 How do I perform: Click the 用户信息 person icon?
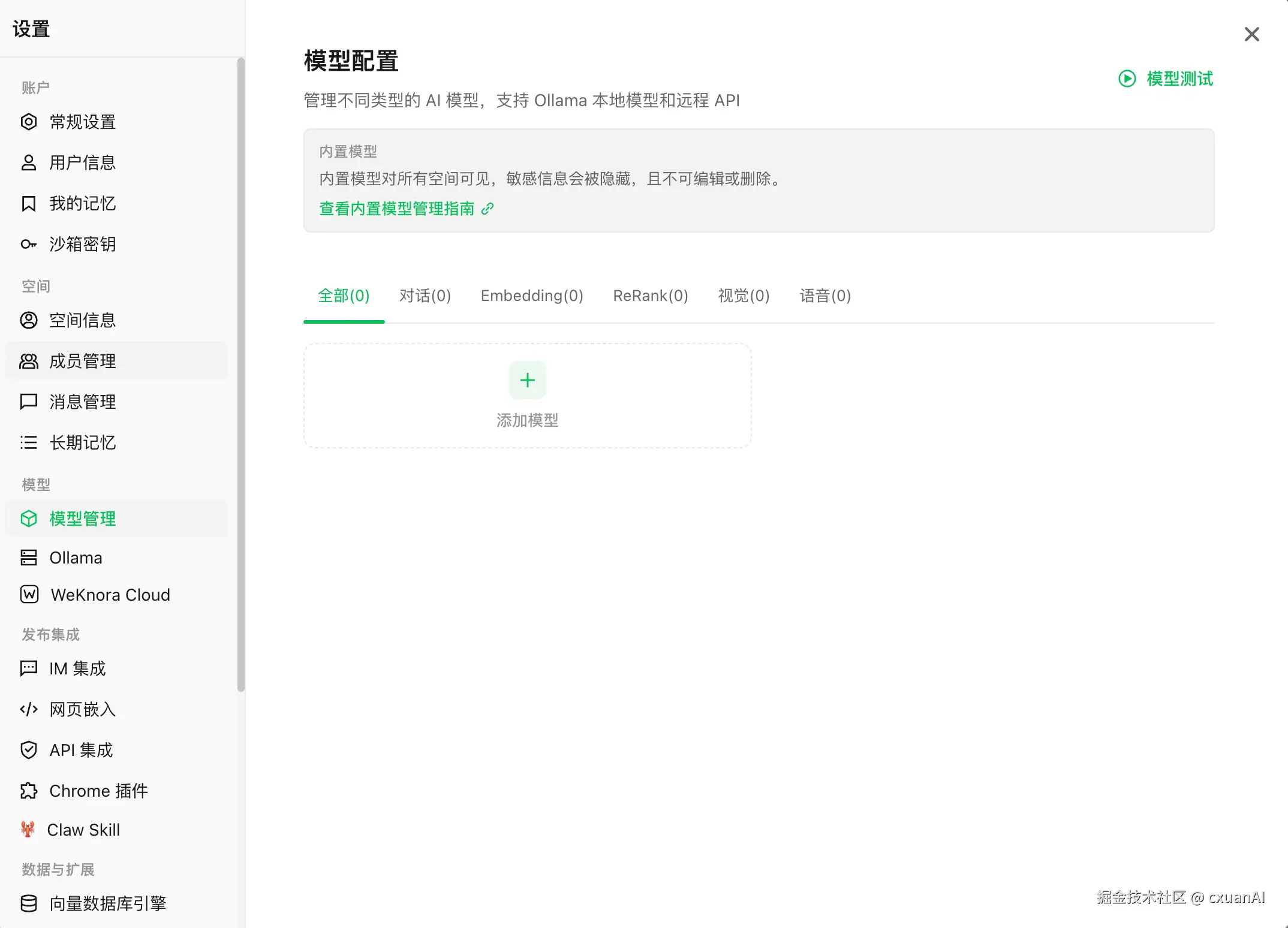(29, 162)
